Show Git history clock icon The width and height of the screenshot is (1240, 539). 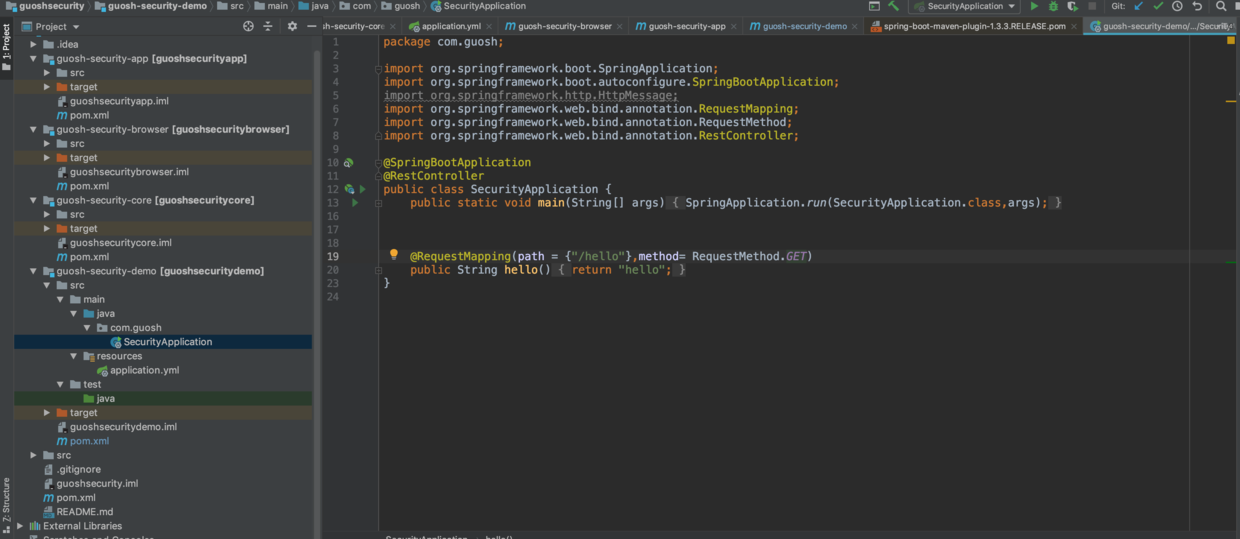pos(1177,6)
